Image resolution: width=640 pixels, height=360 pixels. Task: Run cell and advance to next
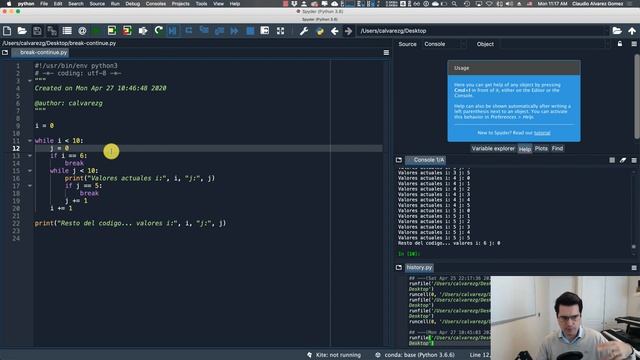tap(127, 31)
